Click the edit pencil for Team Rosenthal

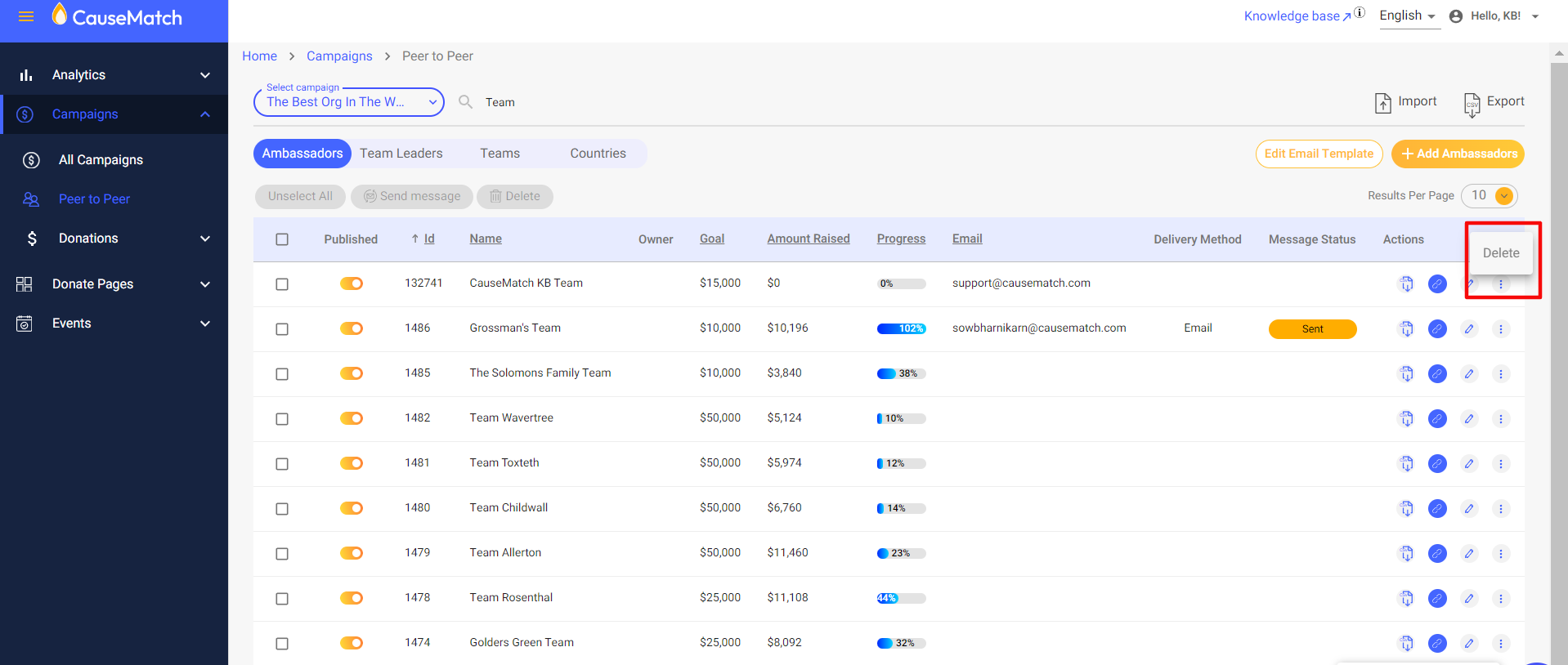tap(1469, 598)
